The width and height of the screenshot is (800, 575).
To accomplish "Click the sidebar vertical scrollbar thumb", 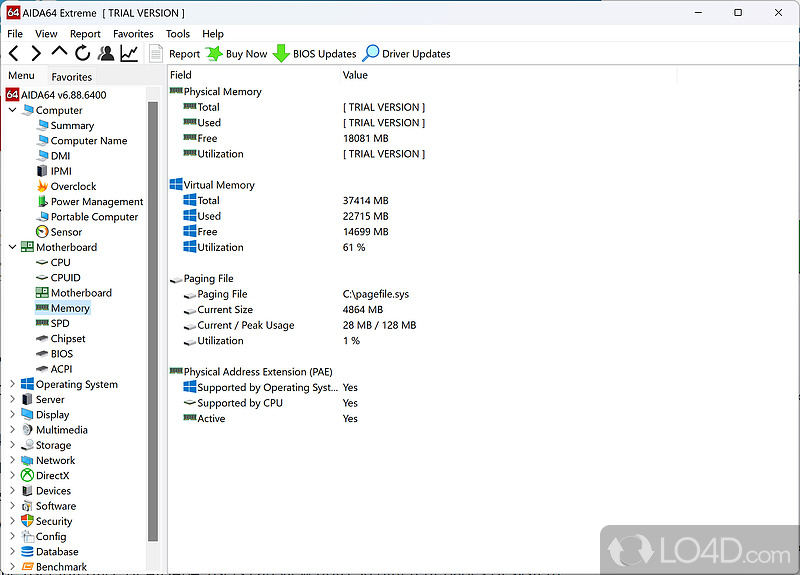I will (x=153, y=321).
